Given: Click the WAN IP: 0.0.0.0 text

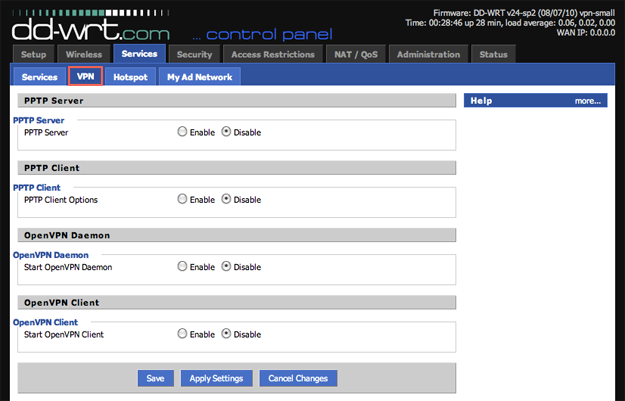Looking at the screenshot, I should coord(586,33).
